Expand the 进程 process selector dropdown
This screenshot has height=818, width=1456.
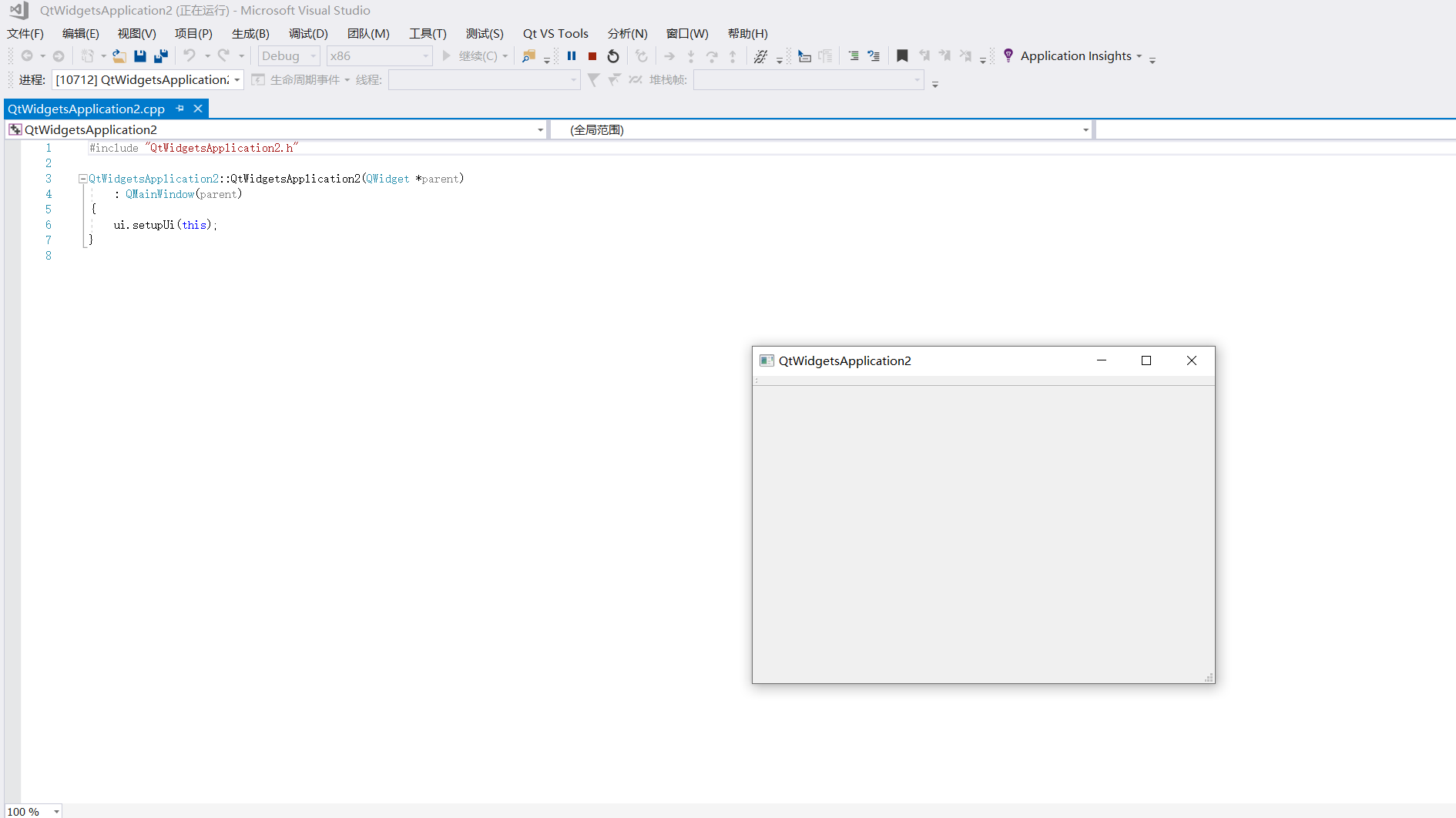pyautogui.click(x=236, y=79)
